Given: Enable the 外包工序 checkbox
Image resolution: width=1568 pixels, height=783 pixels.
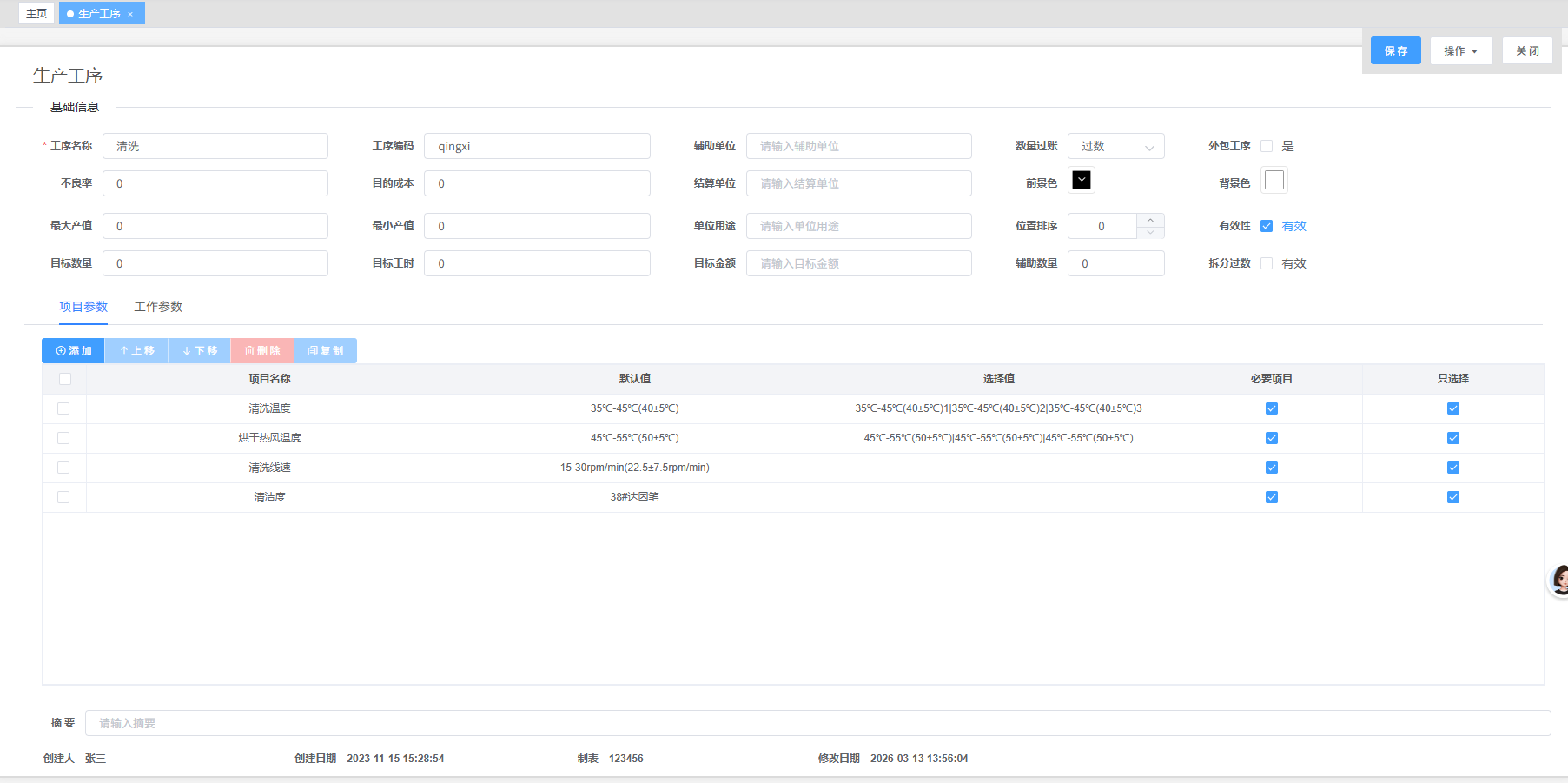Looking at the screenshot, I should click(x=1267, y=146).
